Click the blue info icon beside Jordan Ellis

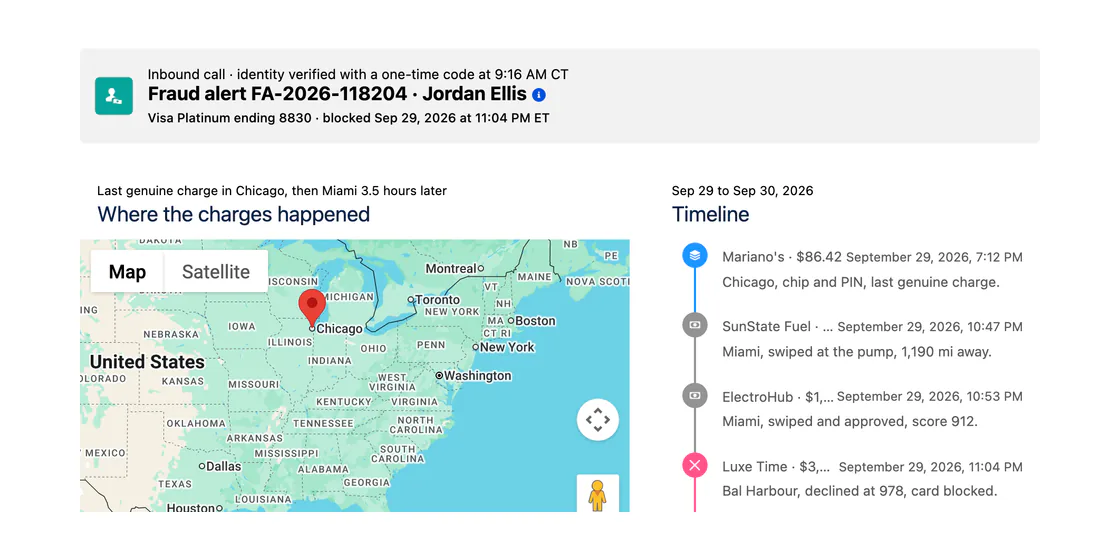(539, 95)
